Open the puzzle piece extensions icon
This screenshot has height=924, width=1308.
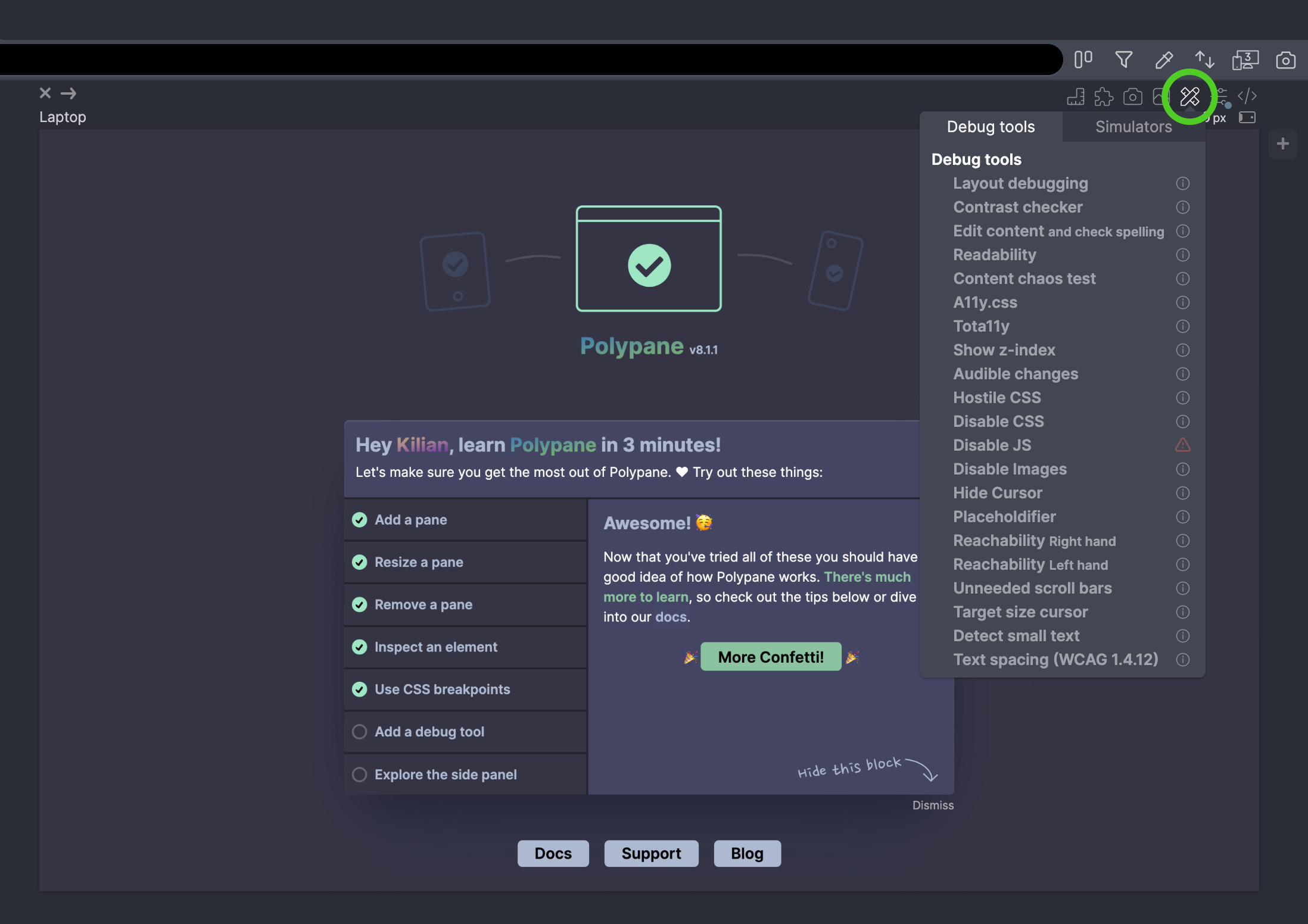[1104, 96]
